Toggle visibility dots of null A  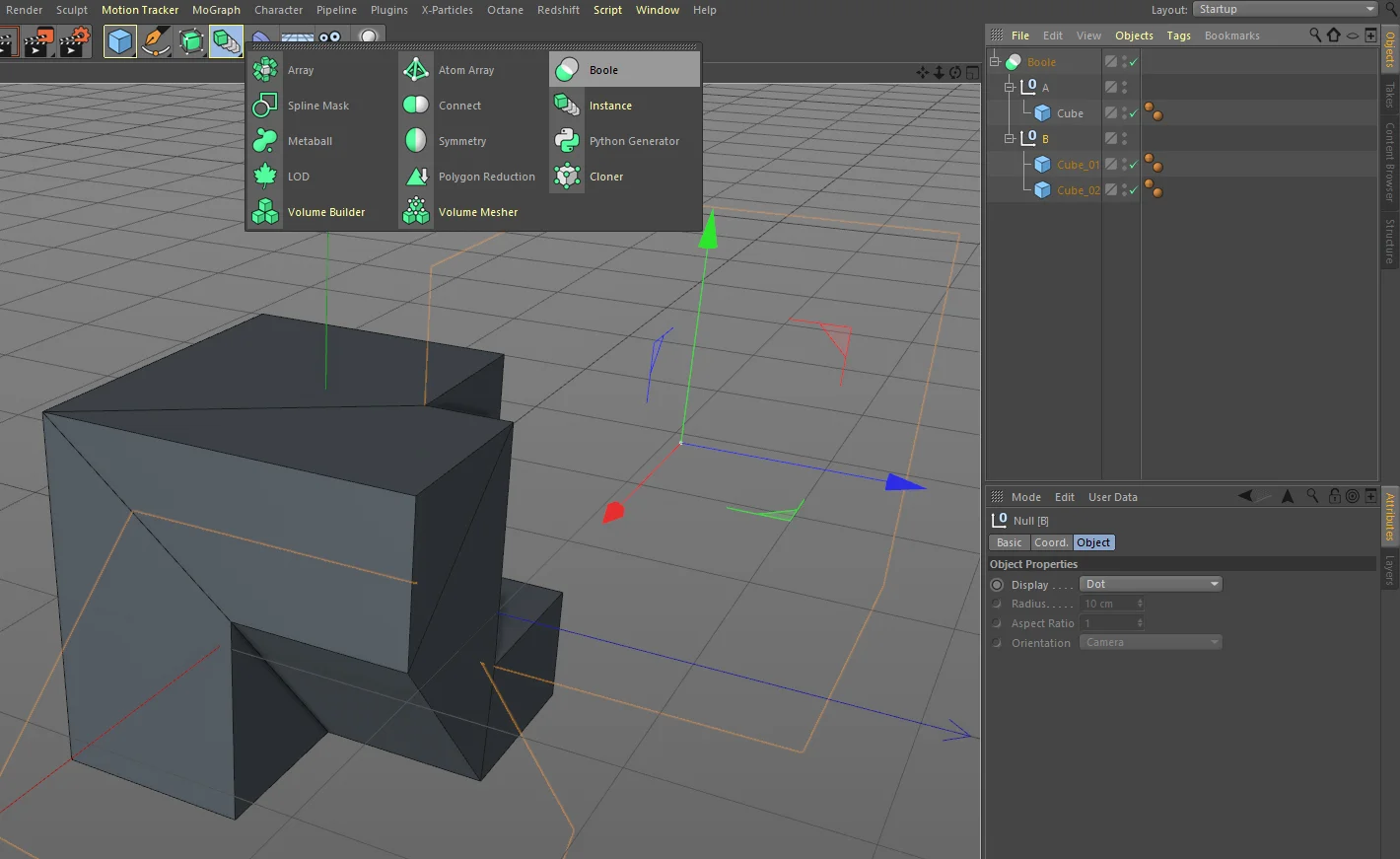coord(1124,88)
